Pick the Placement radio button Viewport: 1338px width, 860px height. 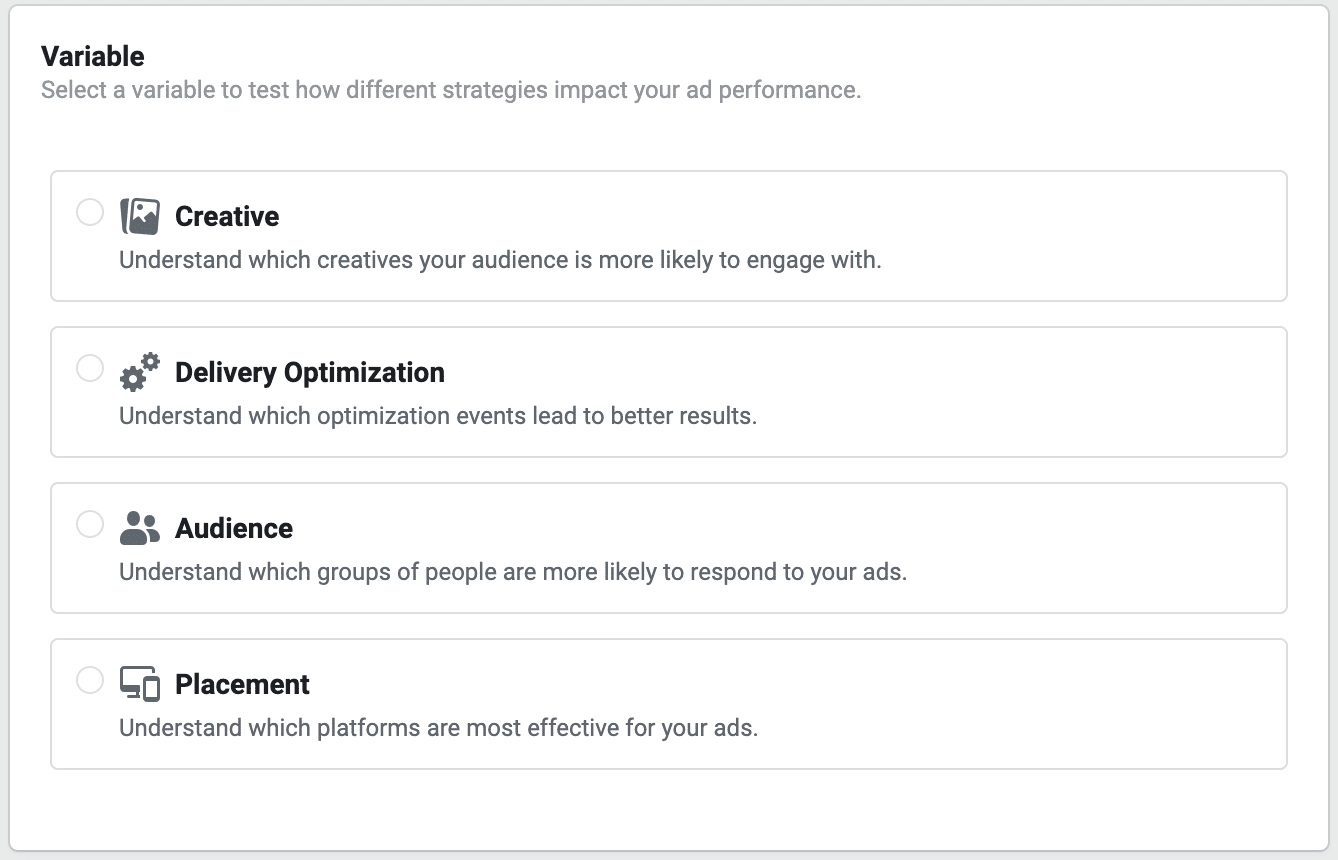(x=90, y=680)
